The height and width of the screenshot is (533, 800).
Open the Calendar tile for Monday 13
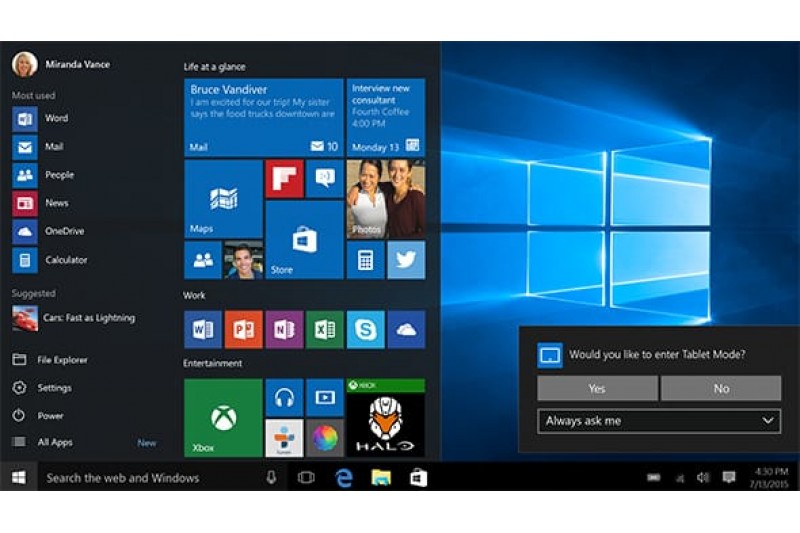[x=386, y=118]
